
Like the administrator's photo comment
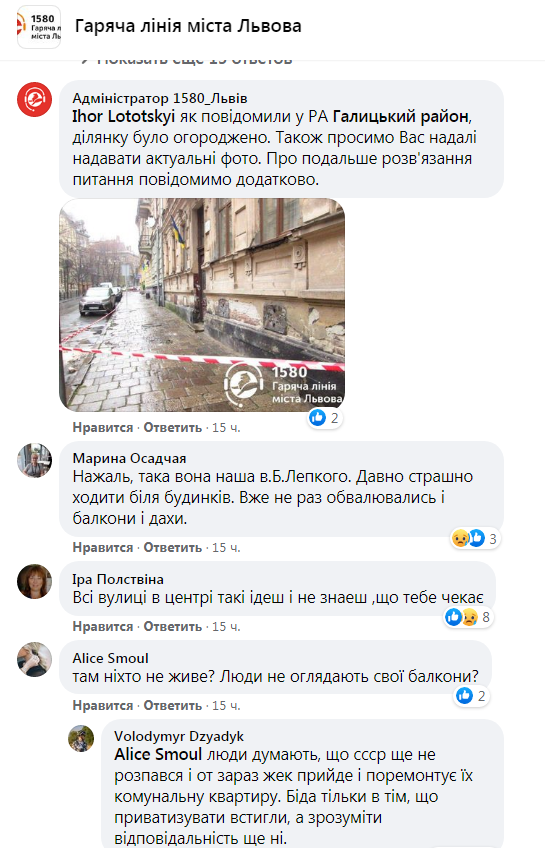[103, 427]
